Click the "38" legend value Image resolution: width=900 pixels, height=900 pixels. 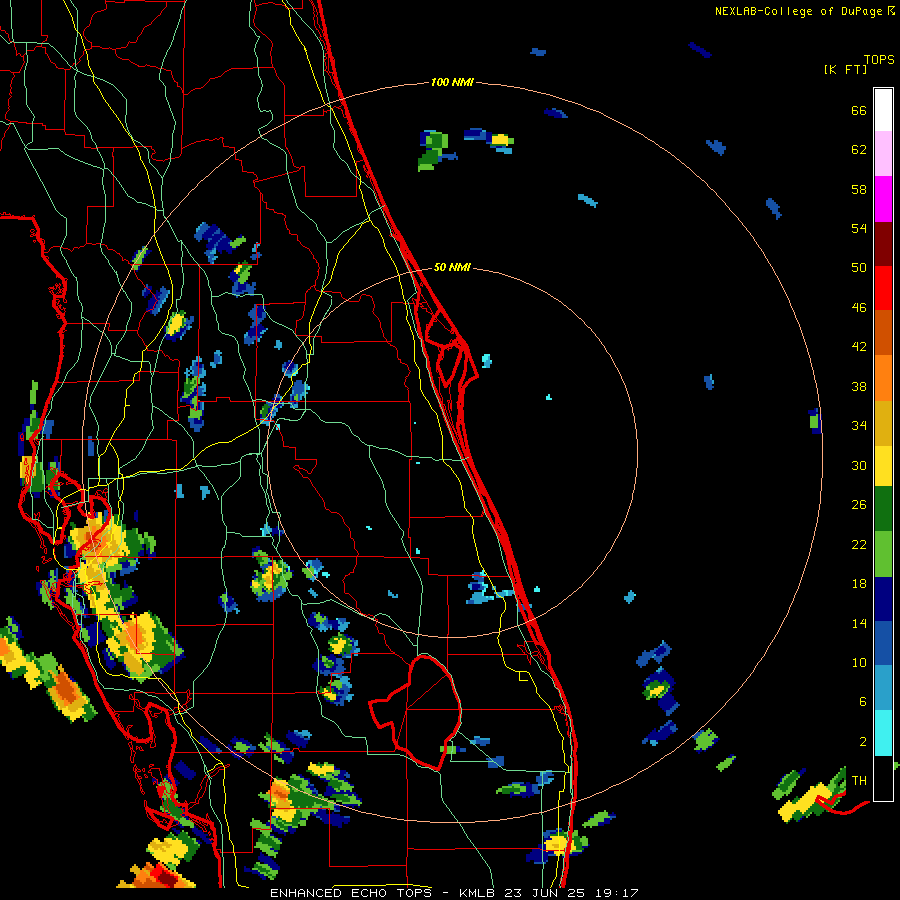click(x=859, y=386)
